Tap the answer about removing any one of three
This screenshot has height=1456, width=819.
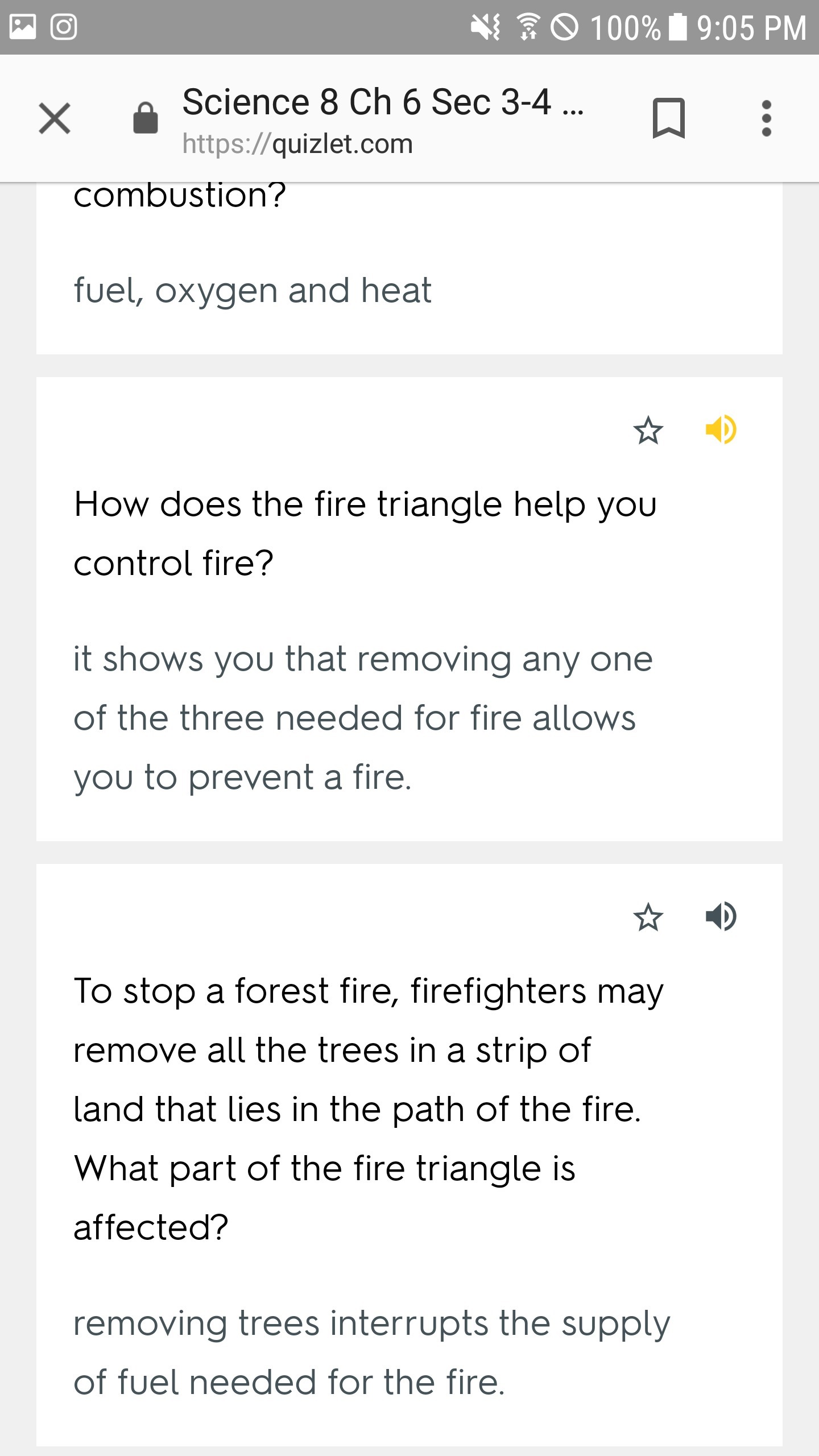363,718
